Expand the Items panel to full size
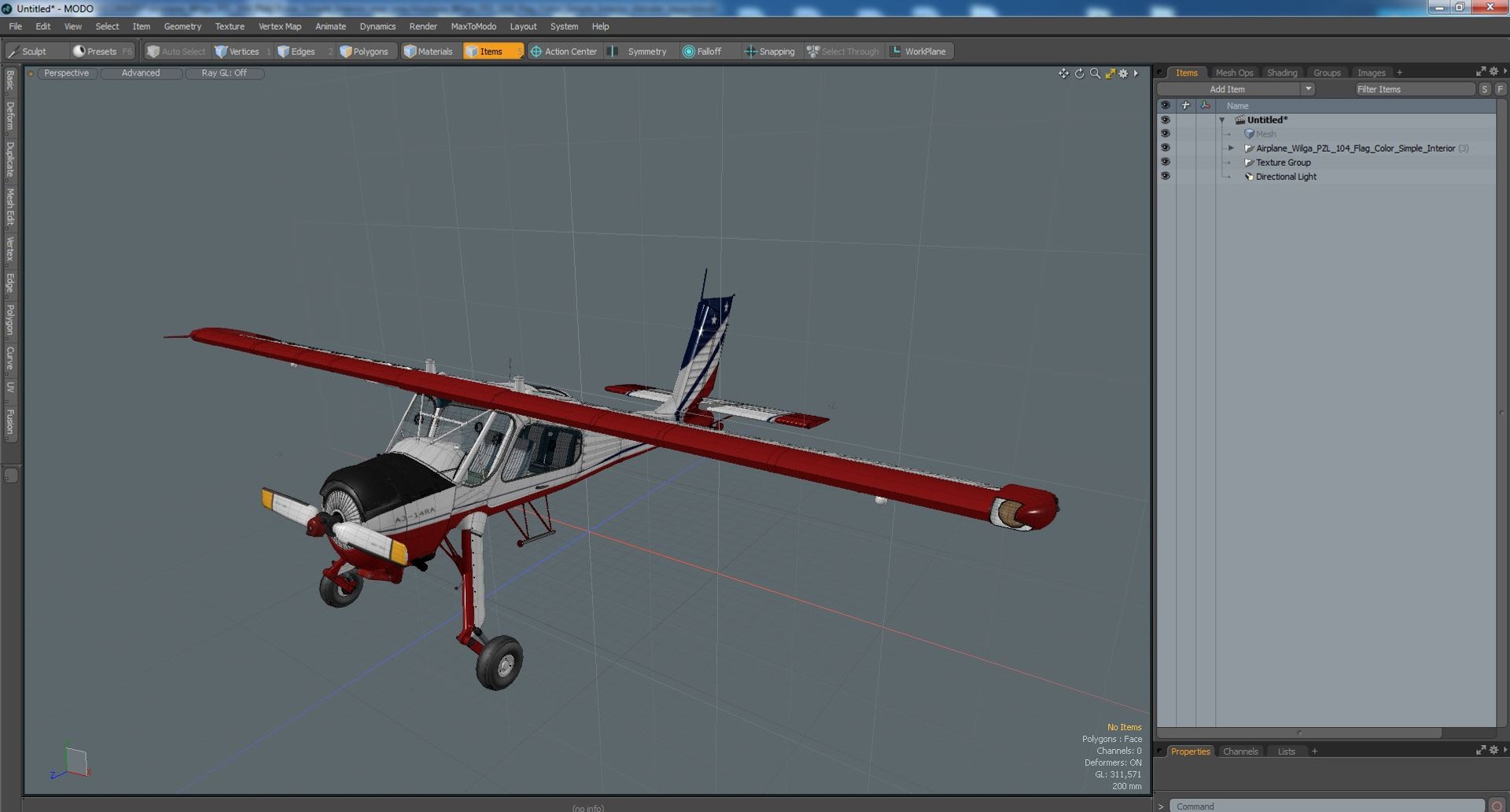The width and height of the screenshot is (1510, 812). pyautogui.click(x=1481, y=72)
